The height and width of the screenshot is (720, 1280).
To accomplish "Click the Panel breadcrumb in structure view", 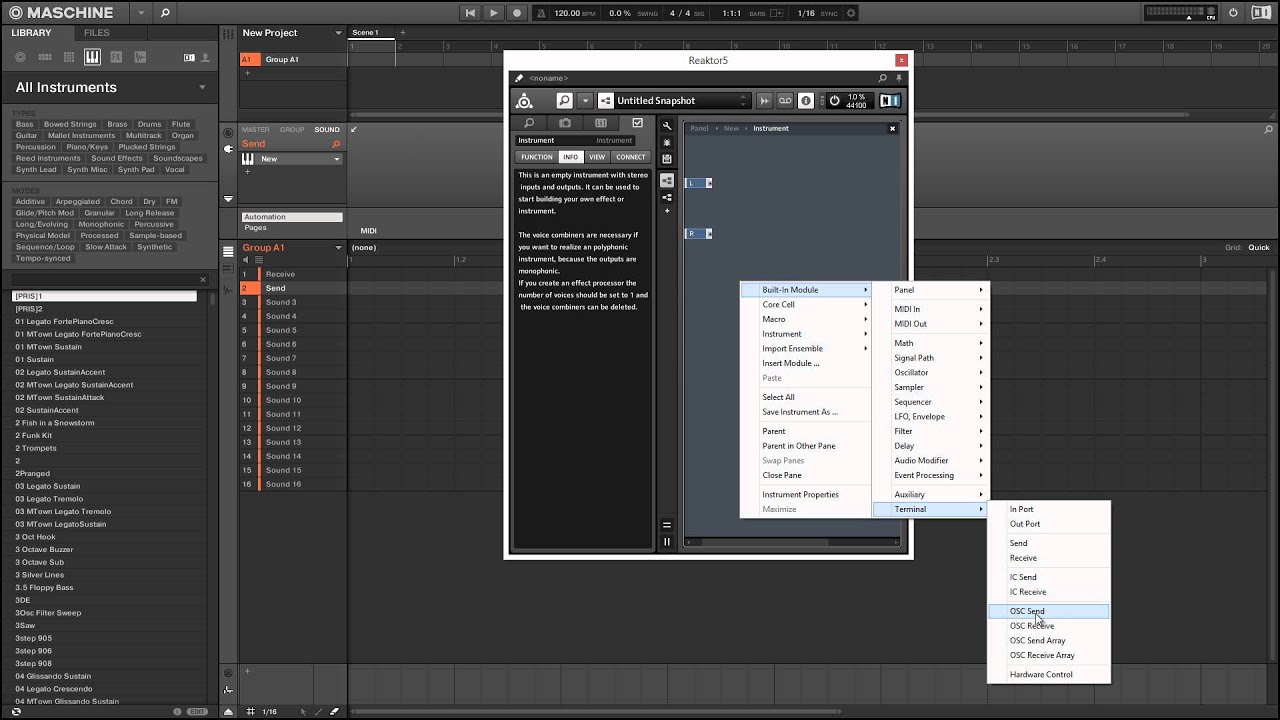I will 699,128.
